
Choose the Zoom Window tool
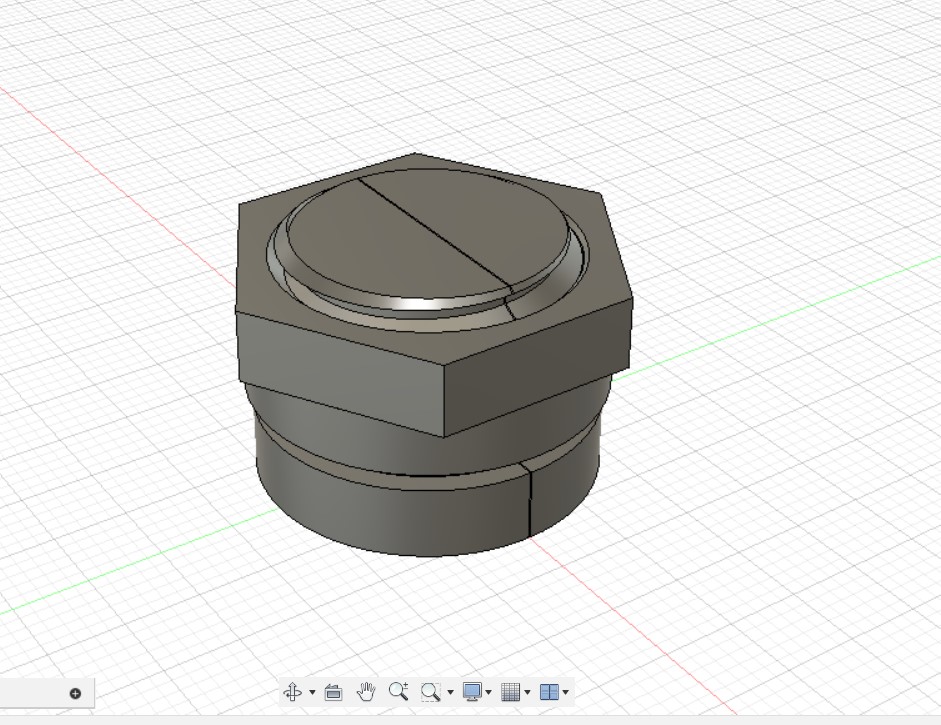coord(430,692)
